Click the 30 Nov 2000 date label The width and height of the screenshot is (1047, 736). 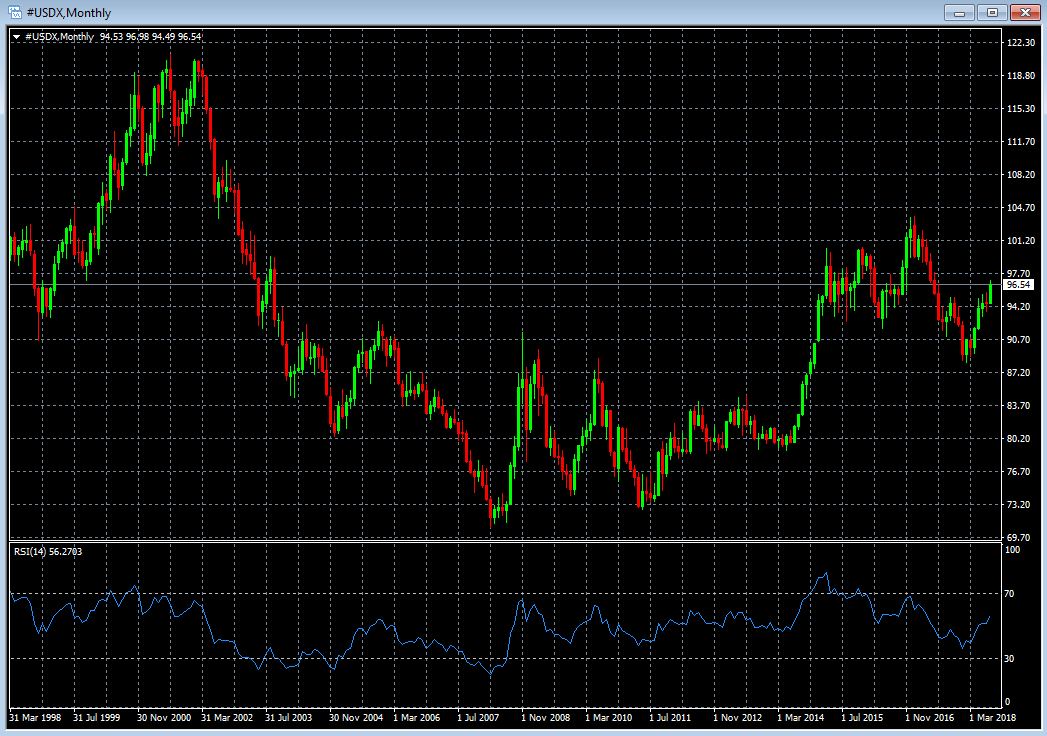164,718
